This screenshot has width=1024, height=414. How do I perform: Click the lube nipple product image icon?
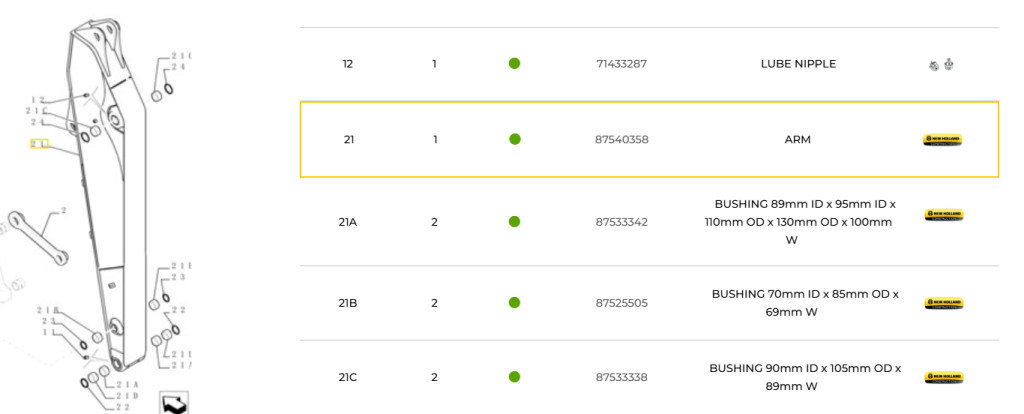[942, 65]
